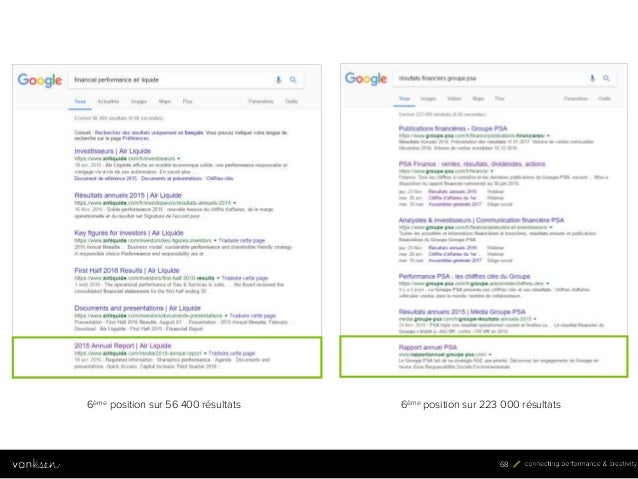Click the magnifier icon in the Air Liquide search box
Viewport: 638px width, 479px height.
click(293, 80)
